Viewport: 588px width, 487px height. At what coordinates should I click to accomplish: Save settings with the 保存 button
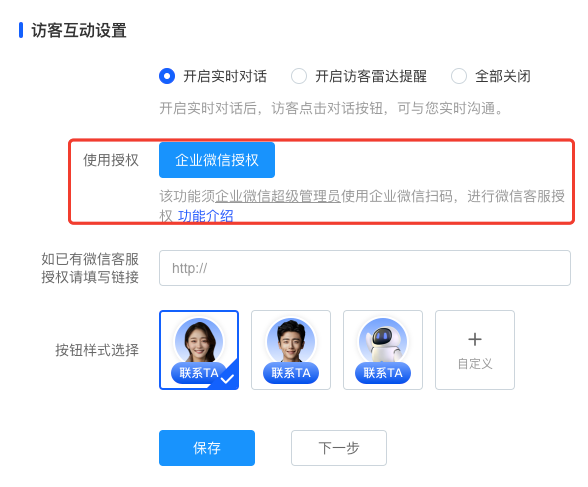coord(207,448)
